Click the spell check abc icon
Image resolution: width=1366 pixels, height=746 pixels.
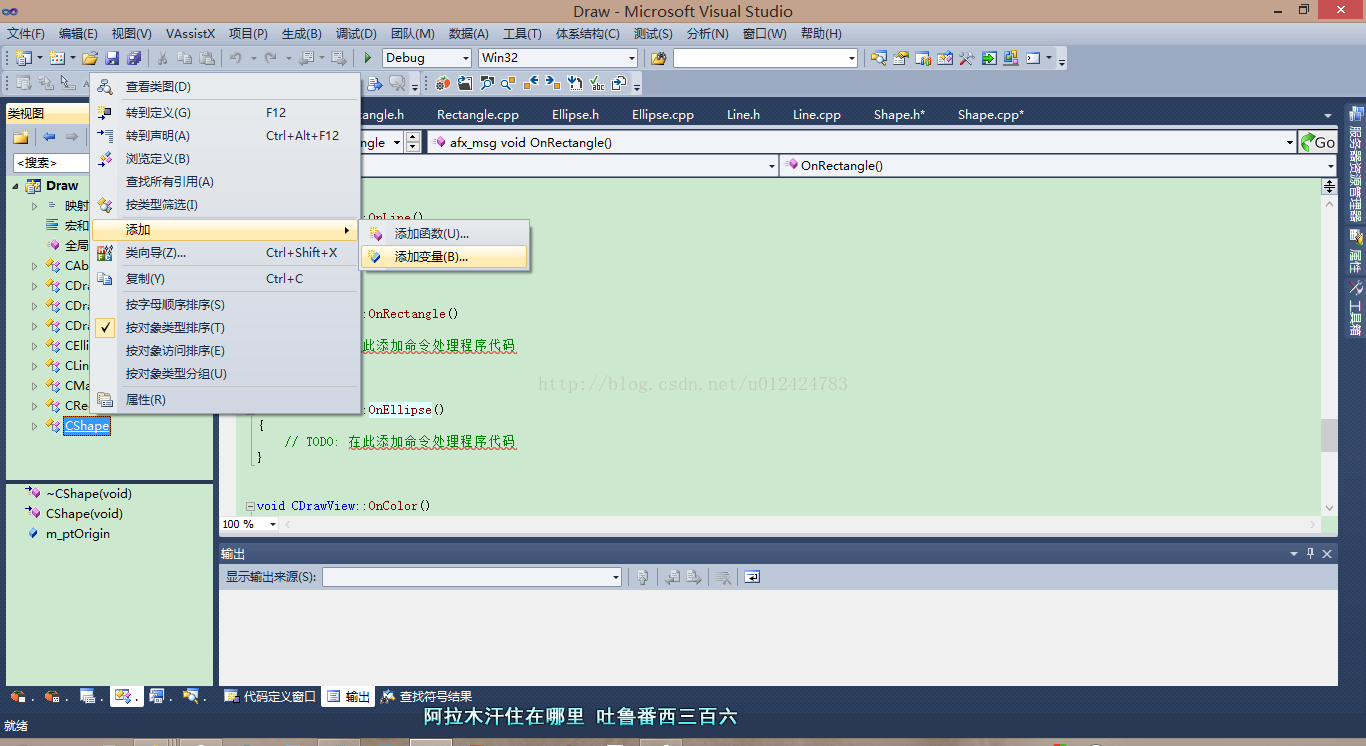point(597,83)
